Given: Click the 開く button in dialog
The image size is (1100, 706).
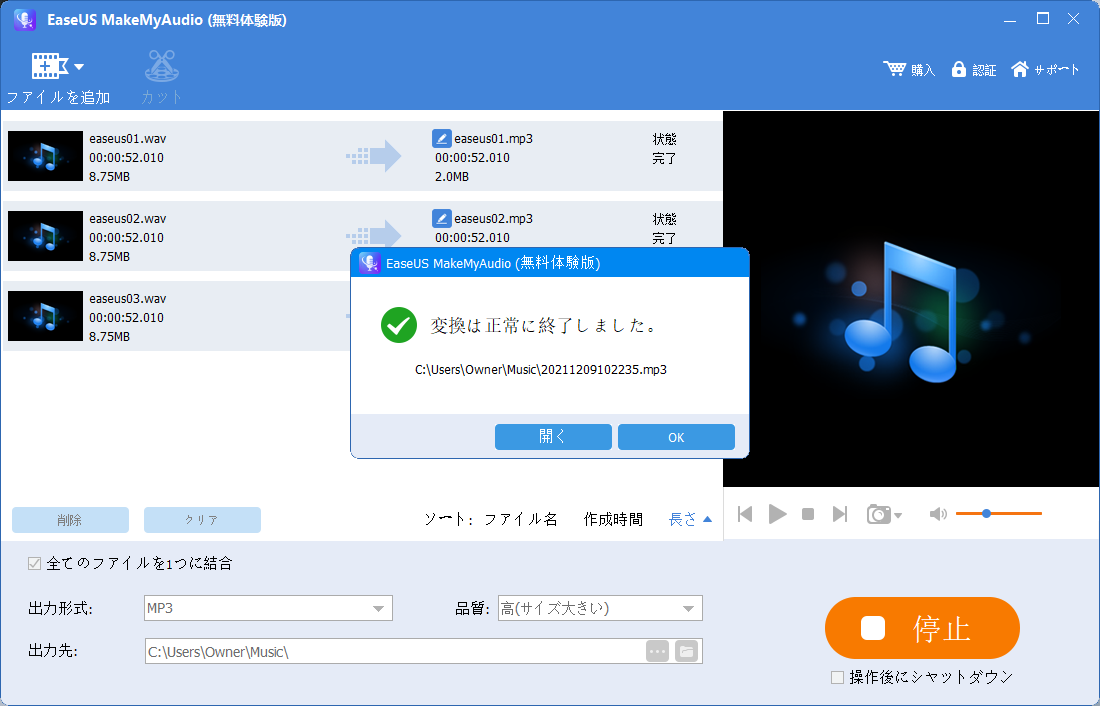Looking at the screenshot, I should pos(553,437).
